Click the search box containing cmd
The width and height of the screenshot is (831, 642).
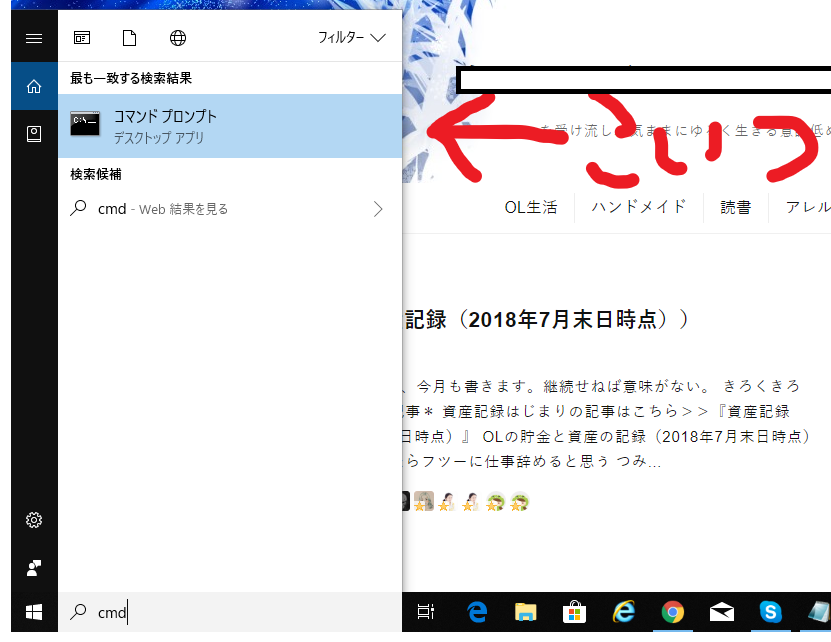(x=230, y=612)
